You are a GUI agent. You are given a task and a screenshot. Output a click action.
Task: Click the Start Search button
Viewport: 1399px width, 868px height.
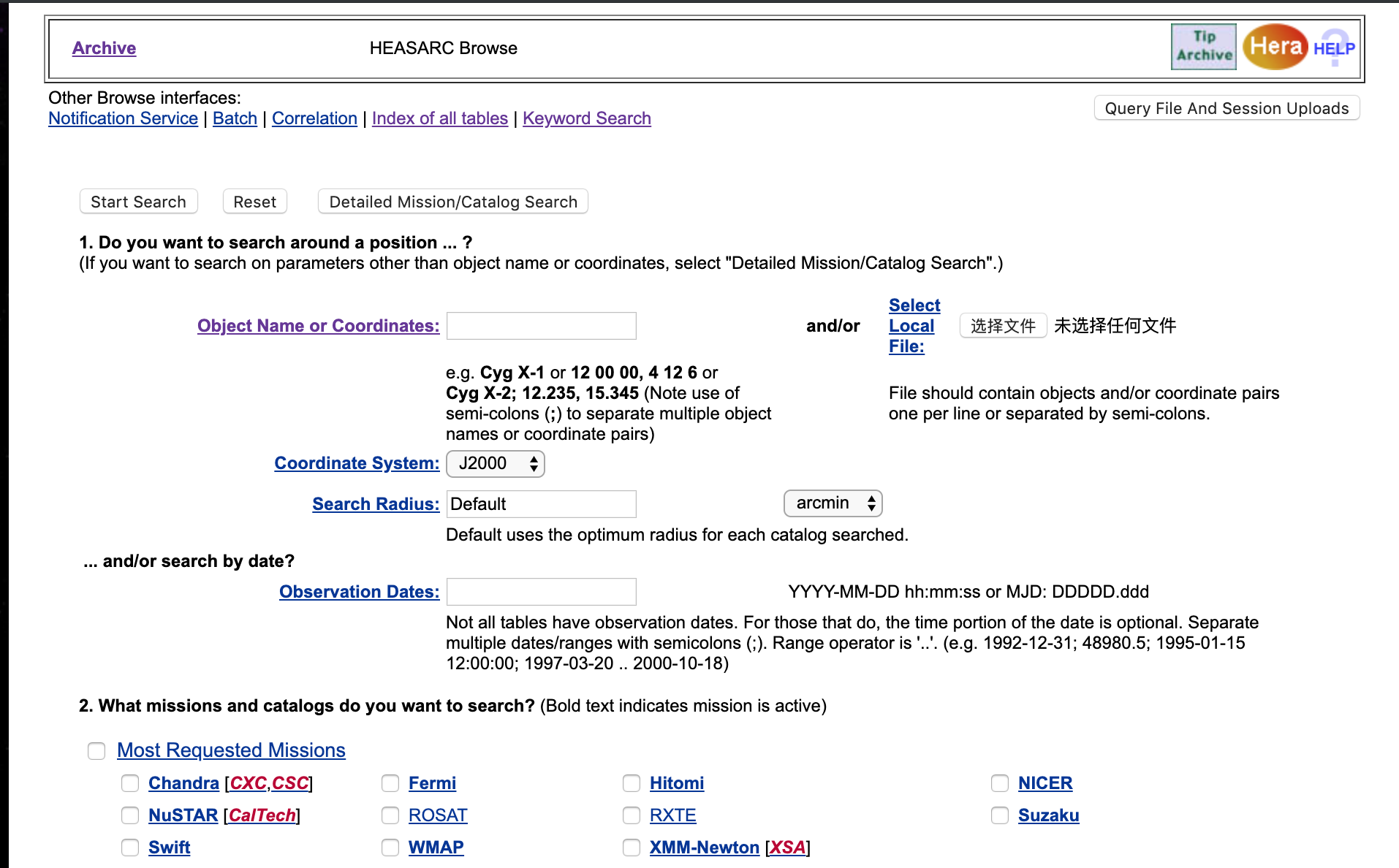coord(139,202)
